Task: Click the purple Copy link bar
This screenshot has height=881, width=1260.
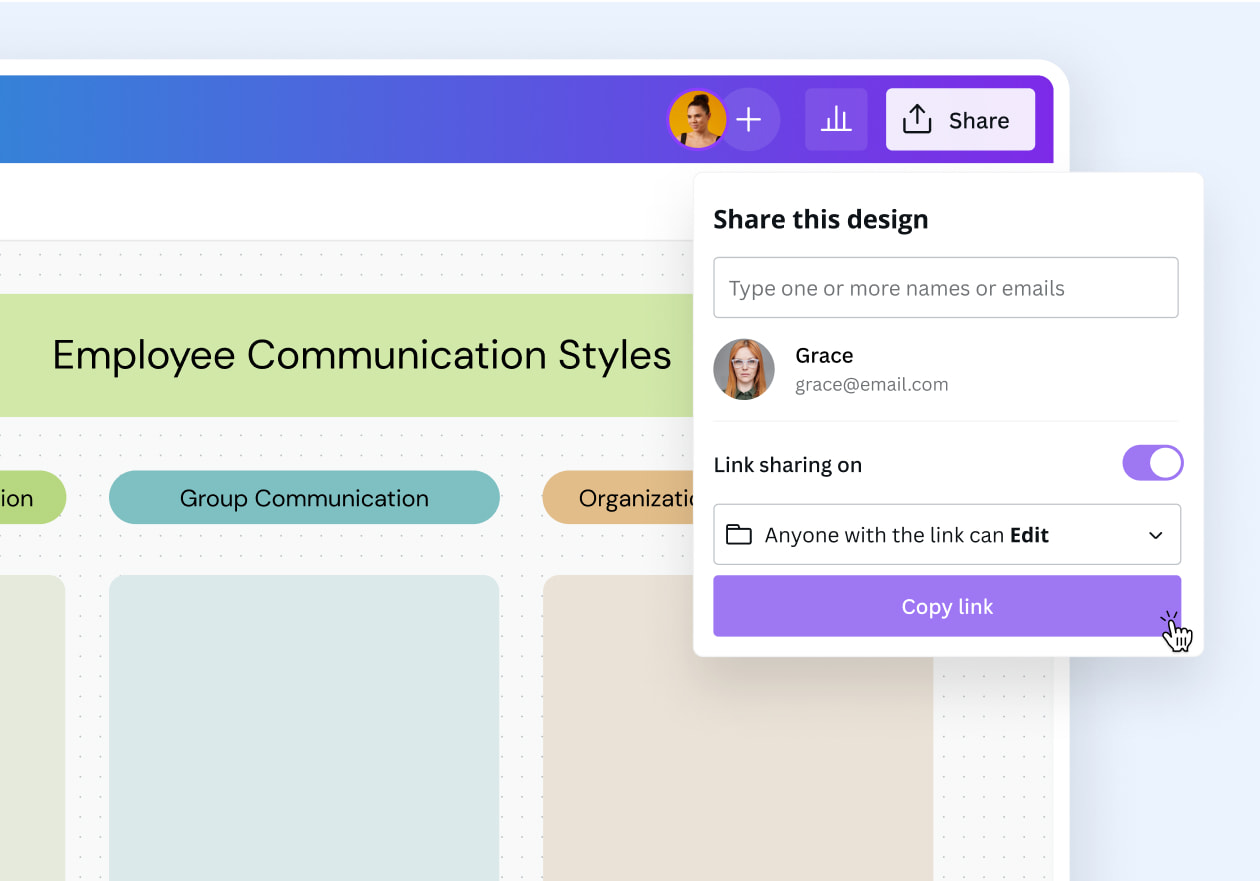Action: tap(946, 606)
